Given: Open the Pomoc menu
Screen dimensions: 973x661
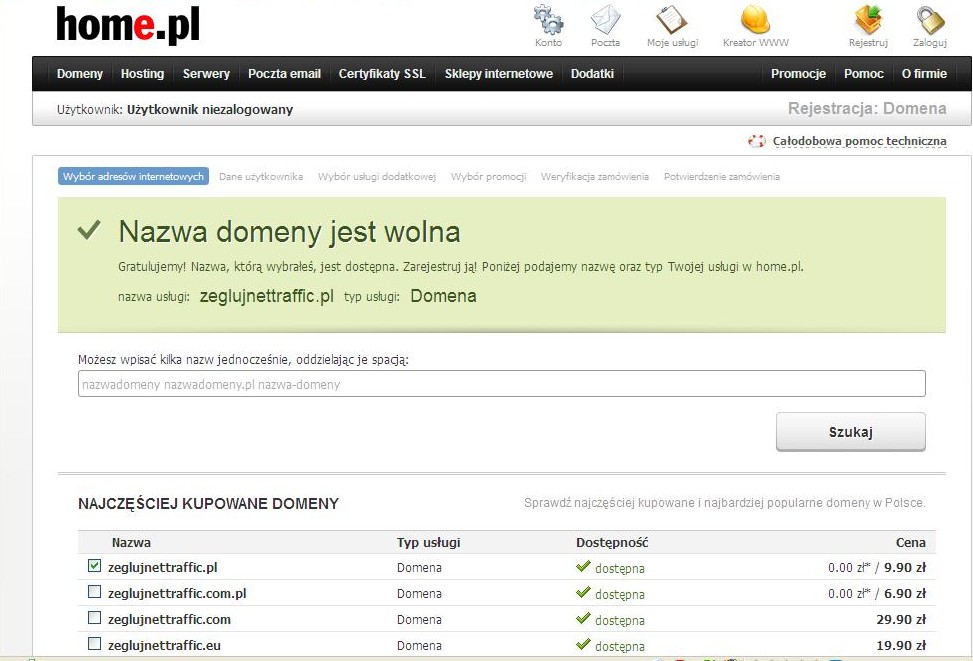Looking at the screenshot, I should [863, 73].
